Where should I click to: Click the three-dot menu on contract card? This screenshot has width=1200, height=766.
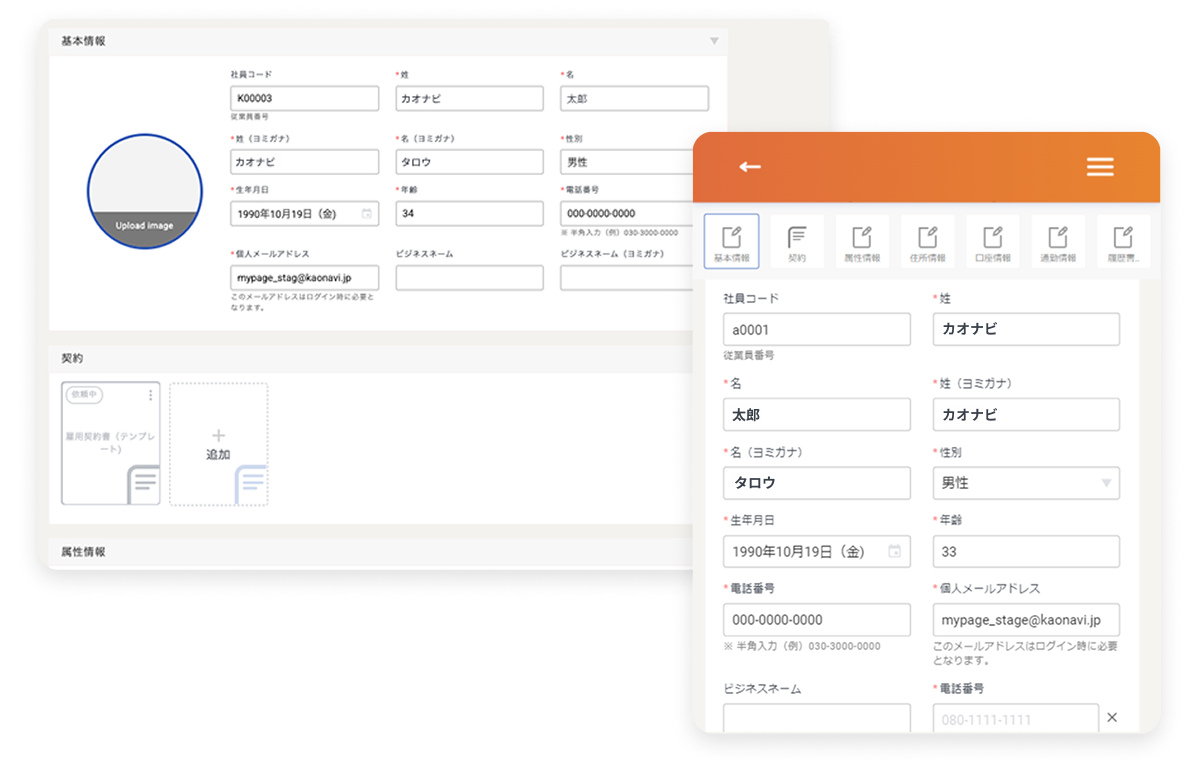click(151, 395)
